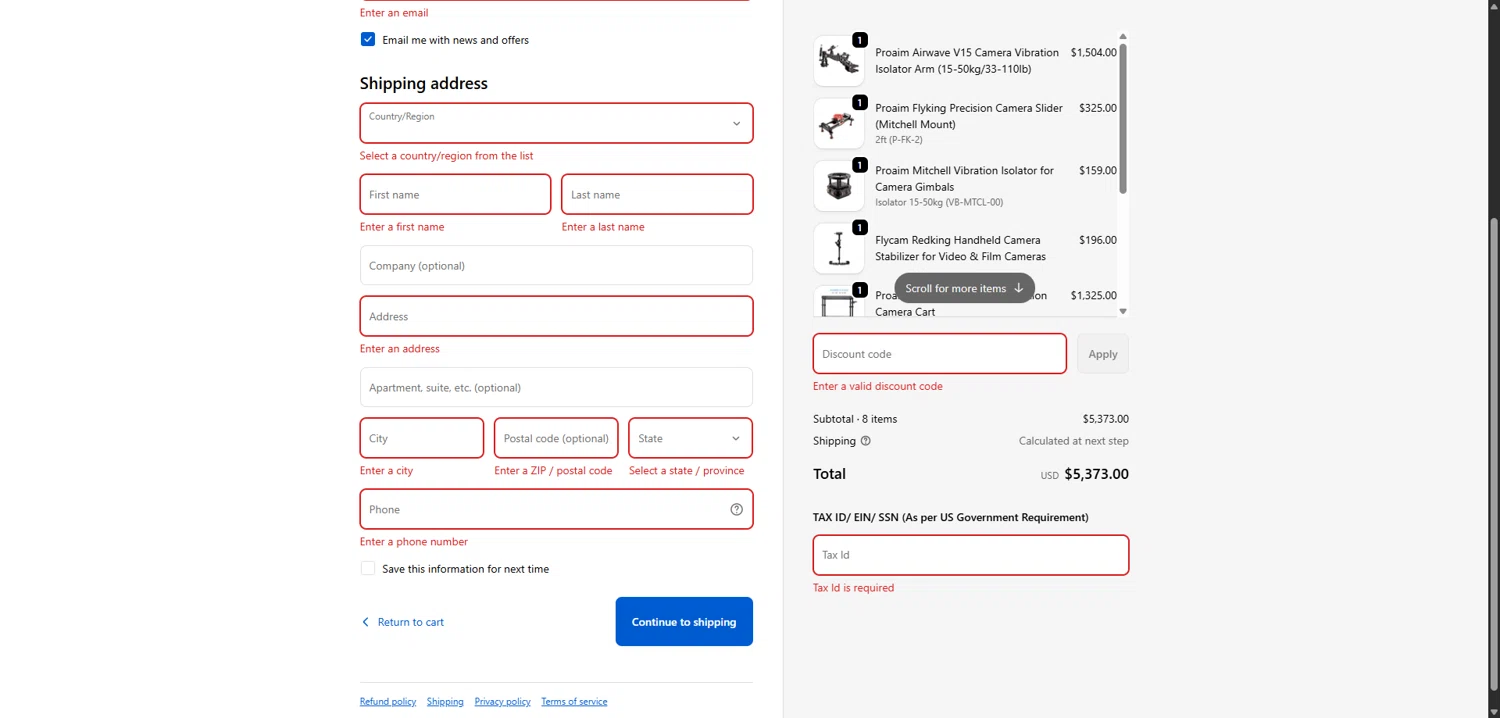Focus the Company (optional) field
This screenshot has width=1500, height=718.
point(556,265)
